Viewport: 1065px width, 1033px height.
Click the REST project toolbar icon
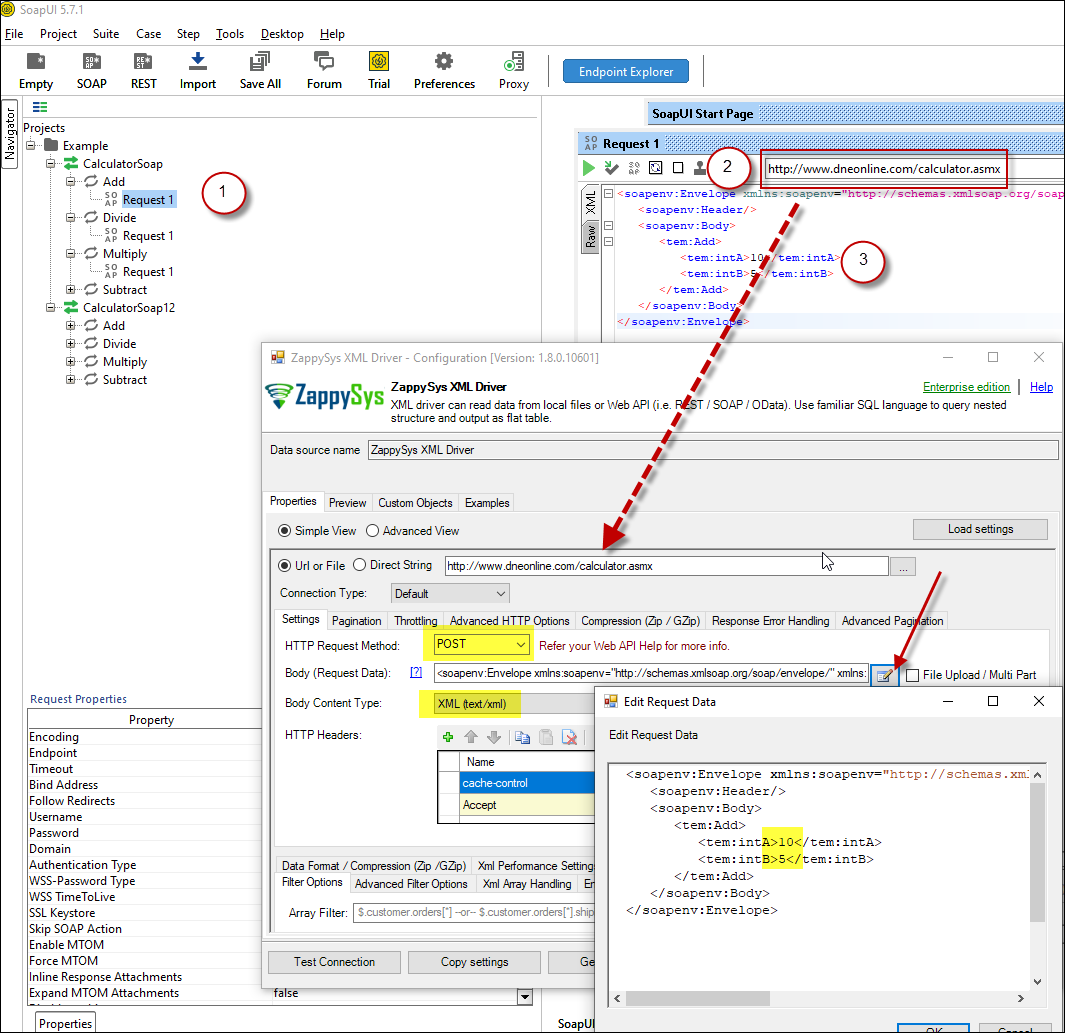(143, 62)
